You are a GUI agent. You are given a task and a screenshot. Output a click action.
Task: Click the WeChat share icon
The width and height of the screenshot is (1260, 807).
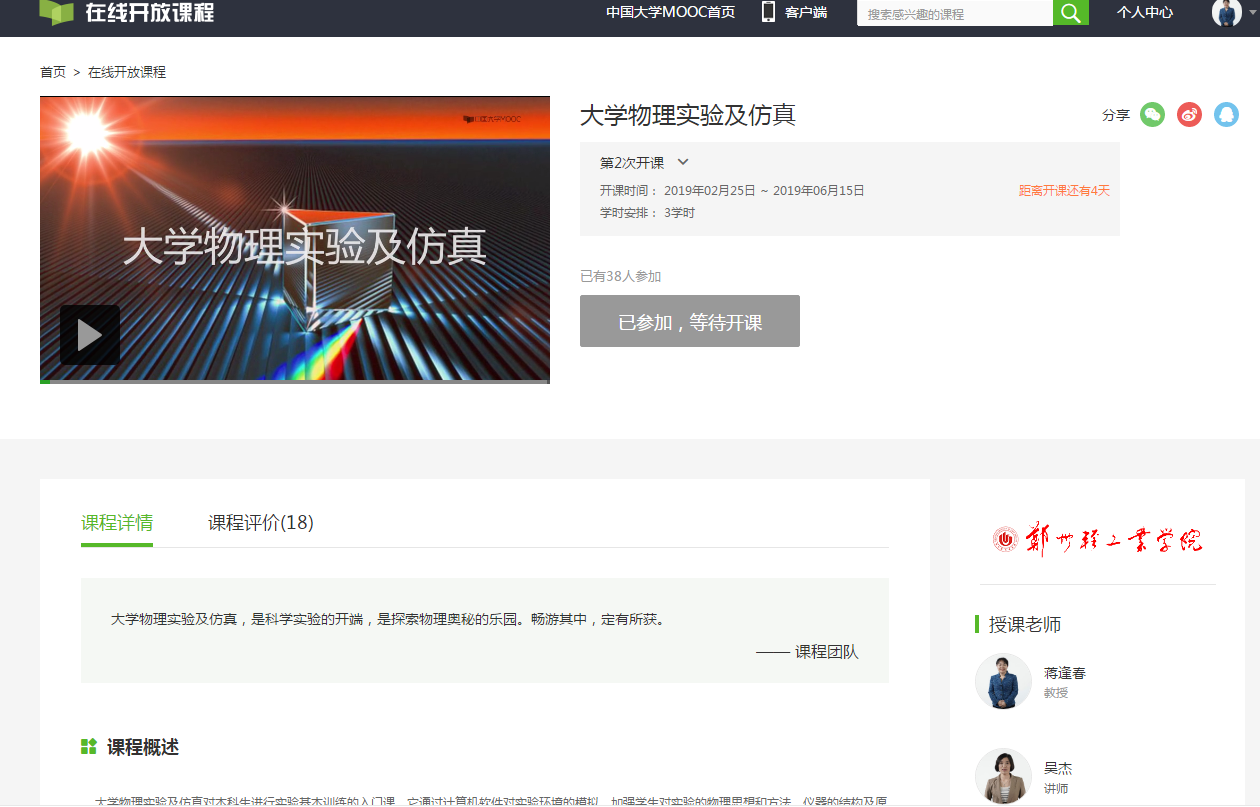click(x=1152, y=115)
